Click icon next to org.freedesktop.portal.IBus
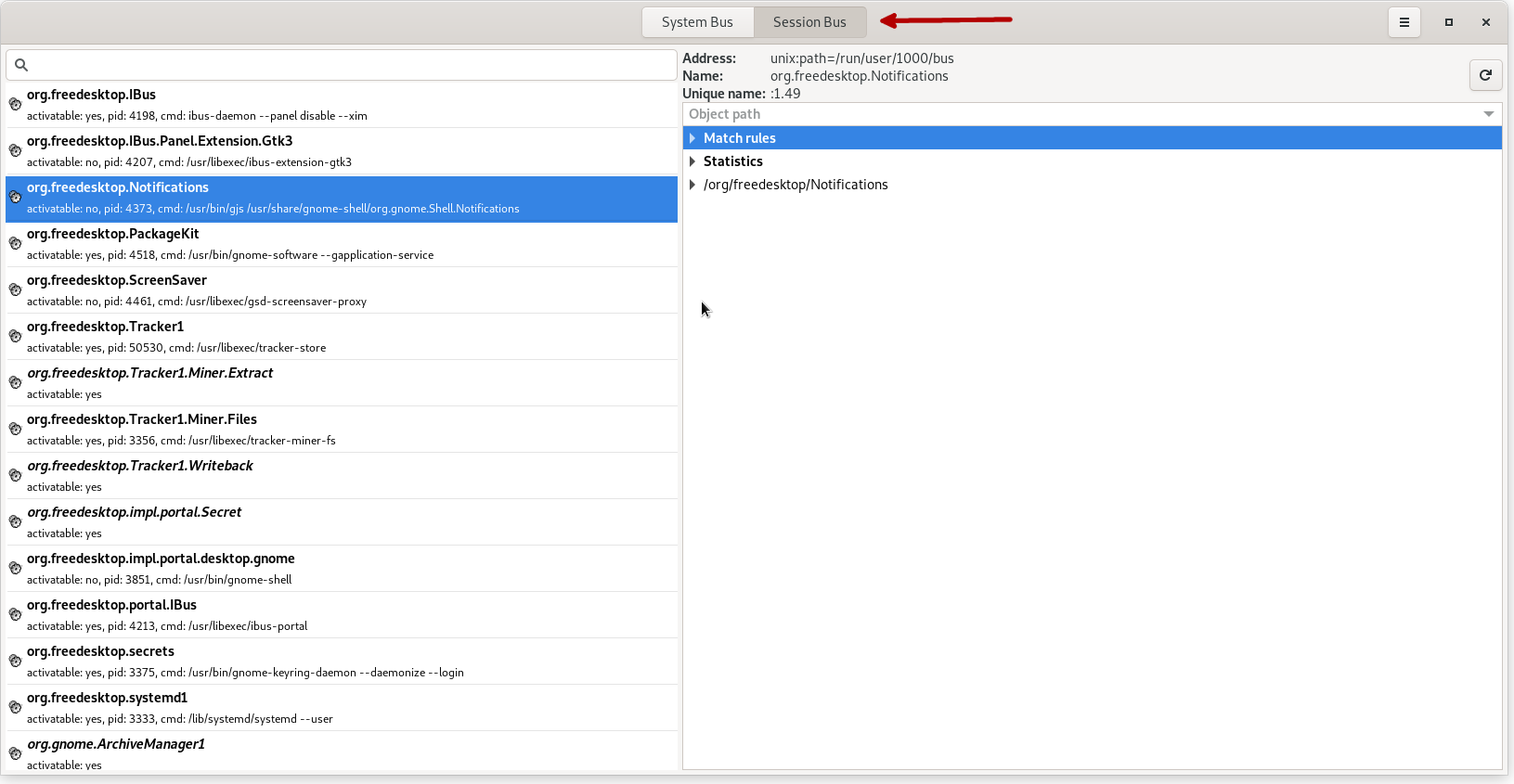 [x=16, y=614]
